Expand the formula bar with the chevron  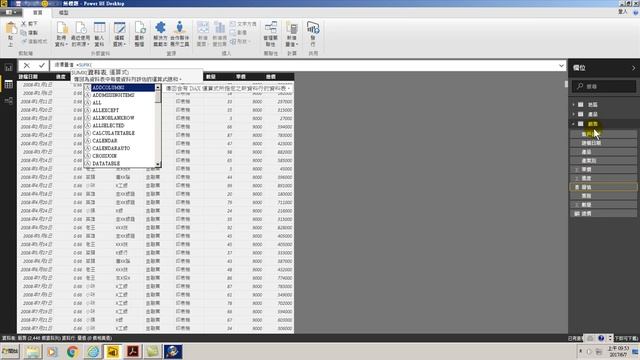coord(561,65)
